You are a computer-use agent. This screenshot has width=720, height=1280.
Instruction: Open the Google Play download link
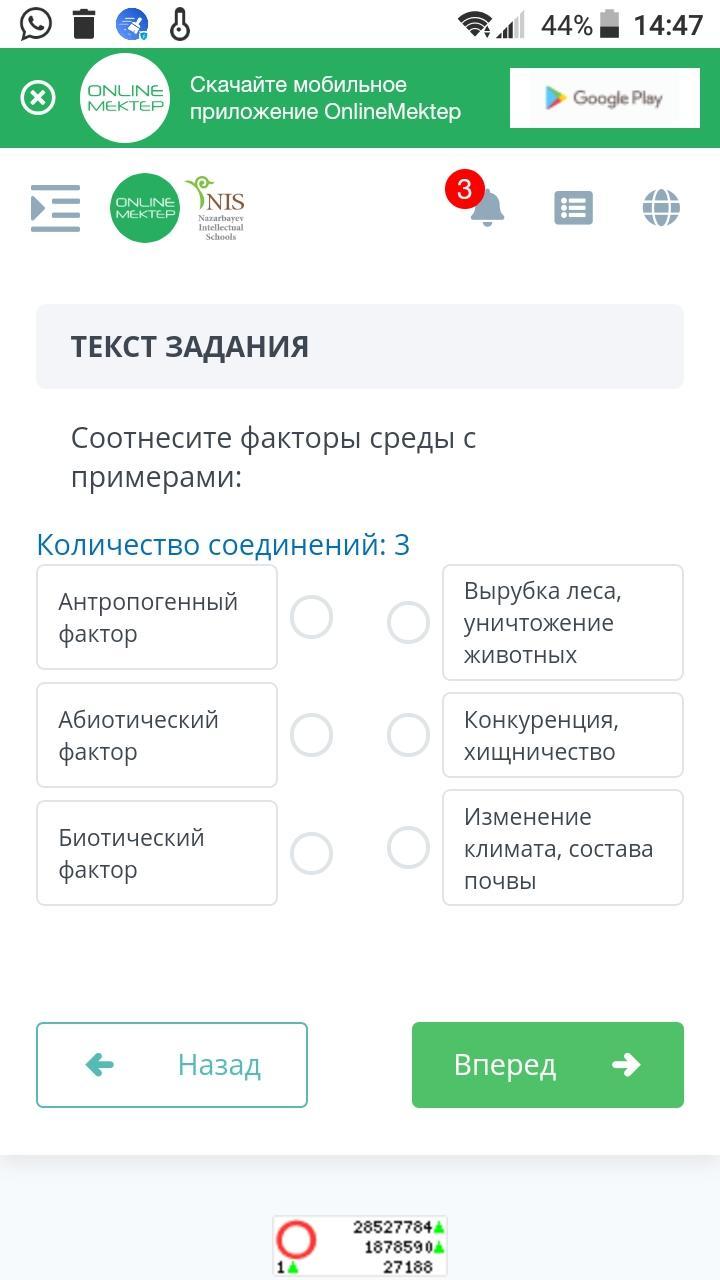click(x=604, y=98)
